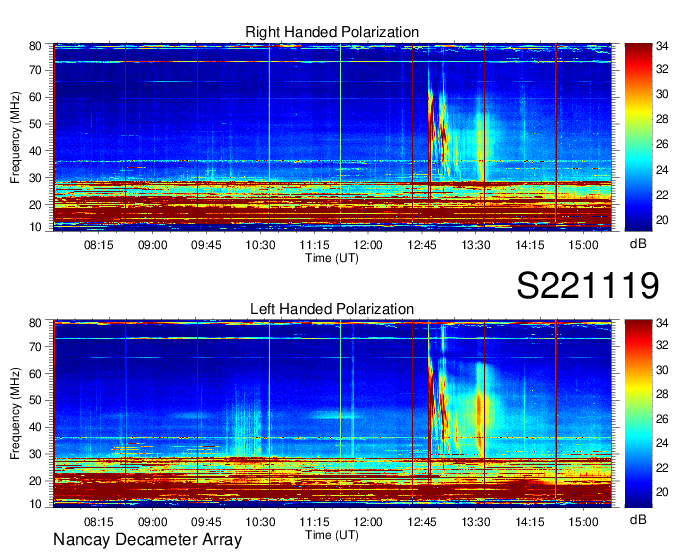Select the S221119 observation label
The height and width of the screenshot is (552, 680).
click(588, 286)
